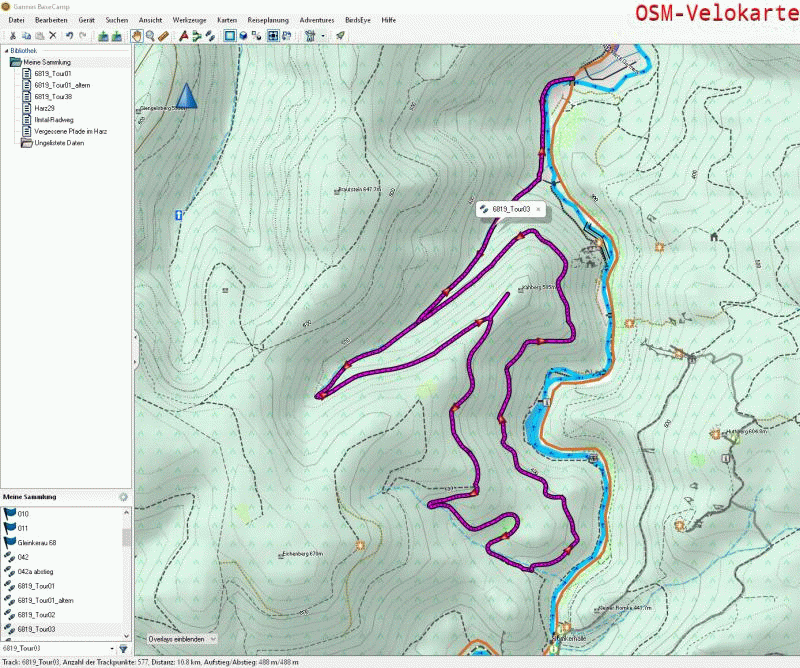Open the Werkzeuge menu
This screenshot has height=668, width=800.
click(189, 20)
